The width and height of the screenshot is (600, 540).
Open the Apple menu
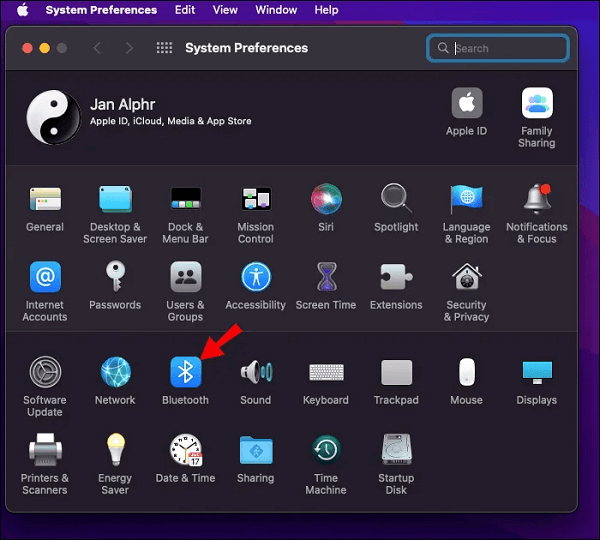22,10
